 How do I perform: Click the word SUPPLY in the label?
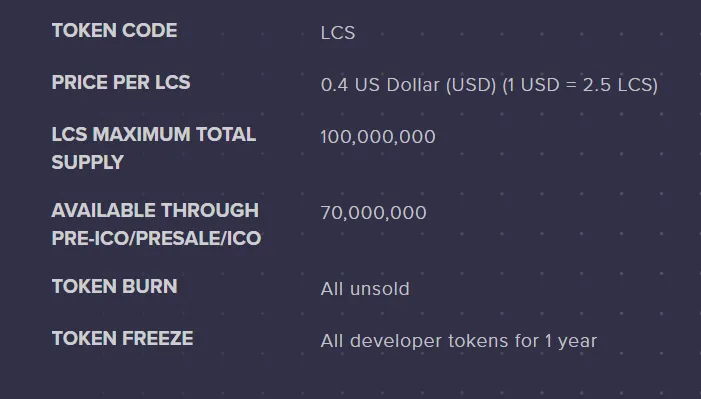click(88, 162)
